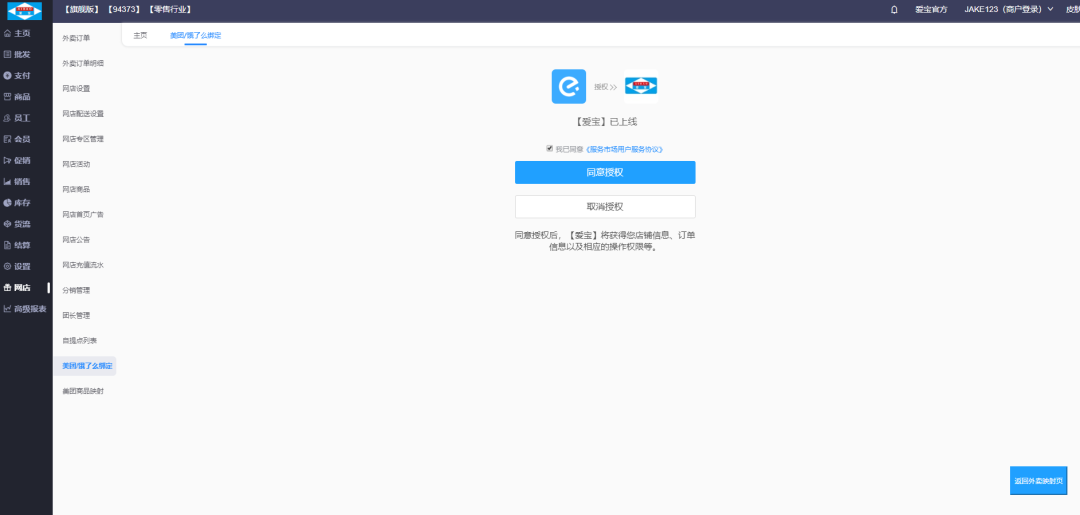Open 高级报表 in the sidebar
This screenshot has width=1080, height=515.
25,309
